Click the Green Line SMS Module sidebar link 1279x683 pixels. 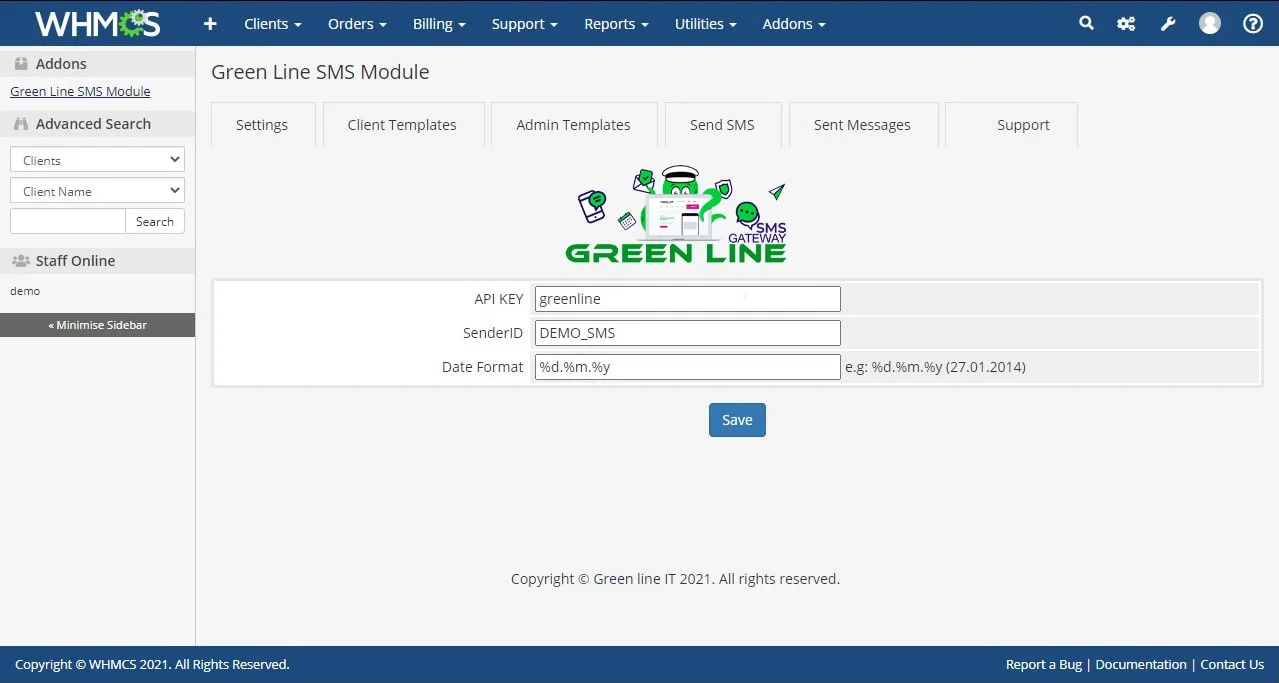pos(80,91)
